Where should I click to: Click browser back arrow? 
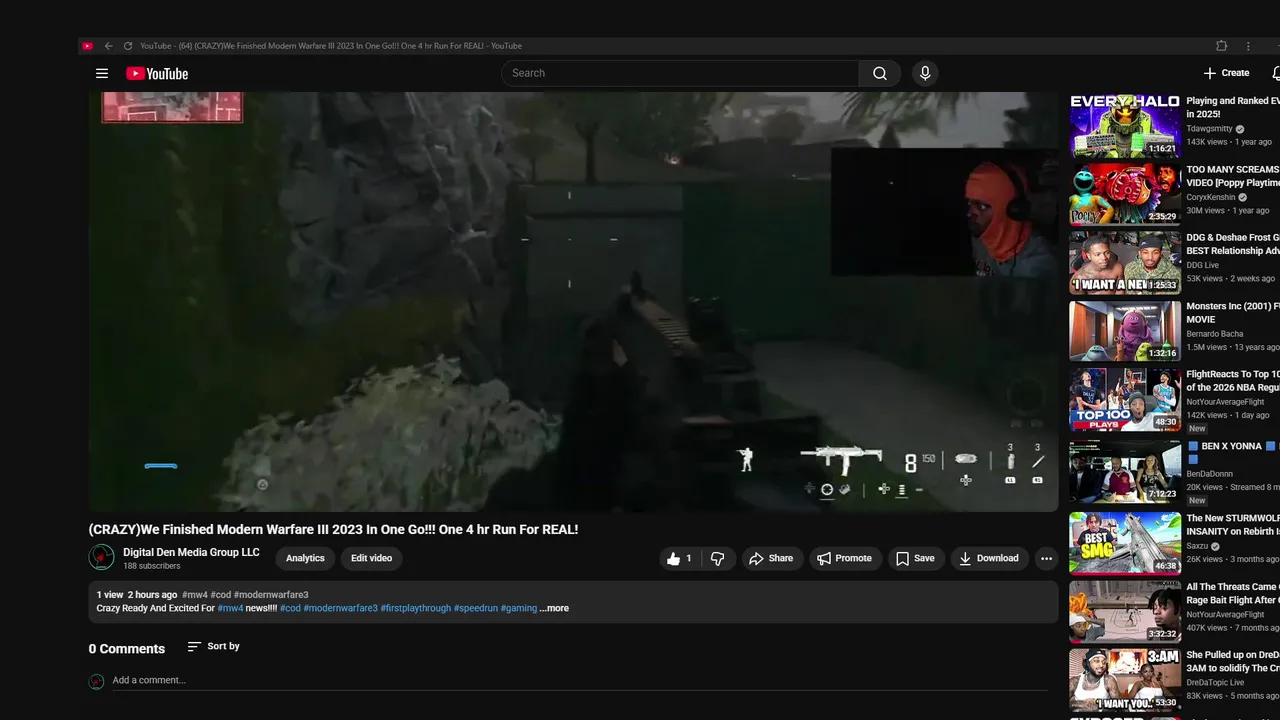click(108, 46)
